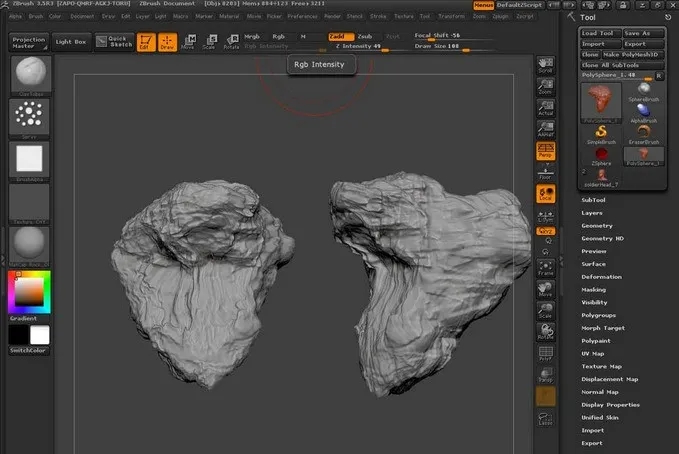Click the right shelf Move view icon

tap(546, 289)
